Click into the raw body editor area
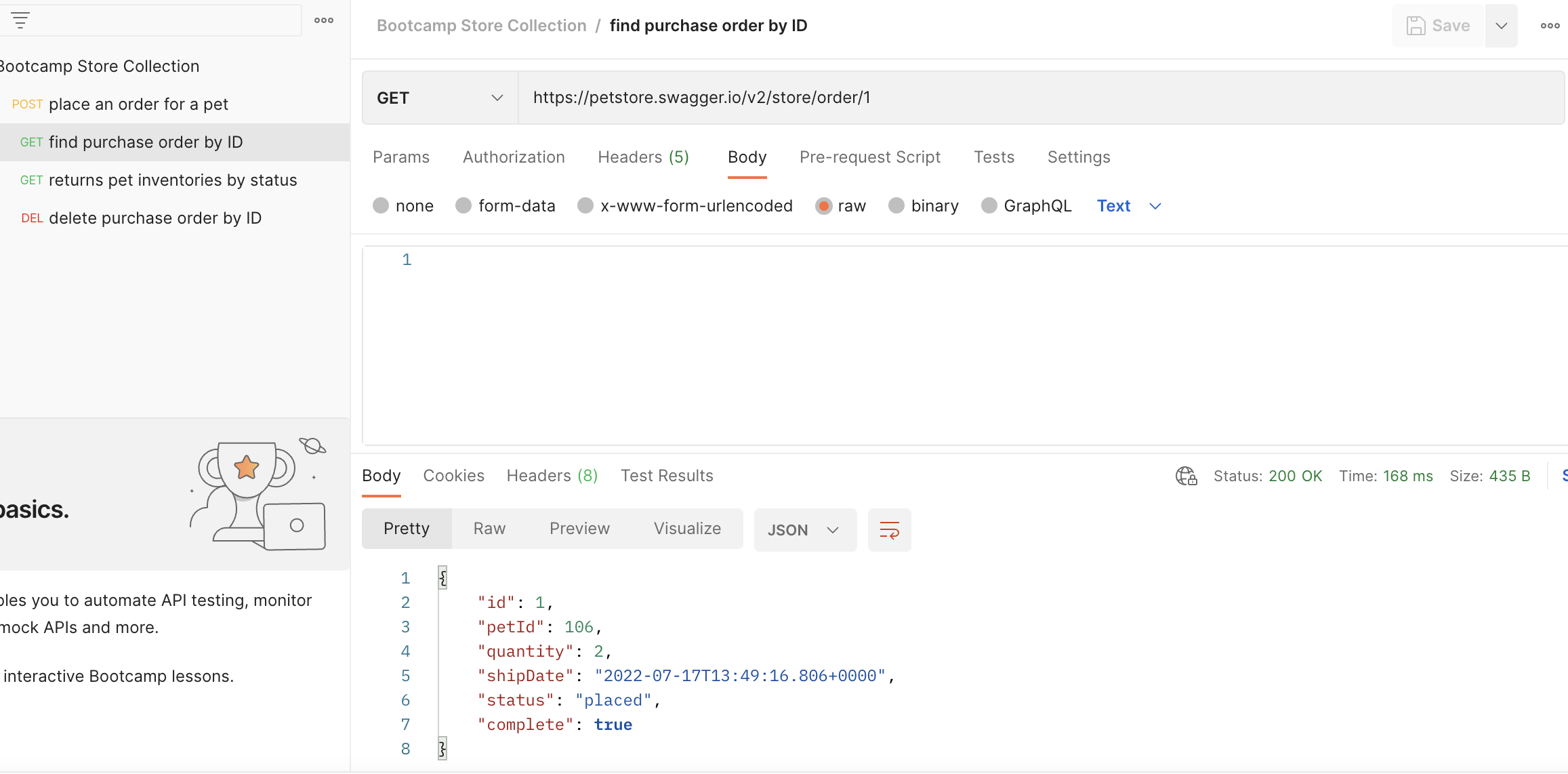Screen dimensions: 1568x774 point(966,346)
